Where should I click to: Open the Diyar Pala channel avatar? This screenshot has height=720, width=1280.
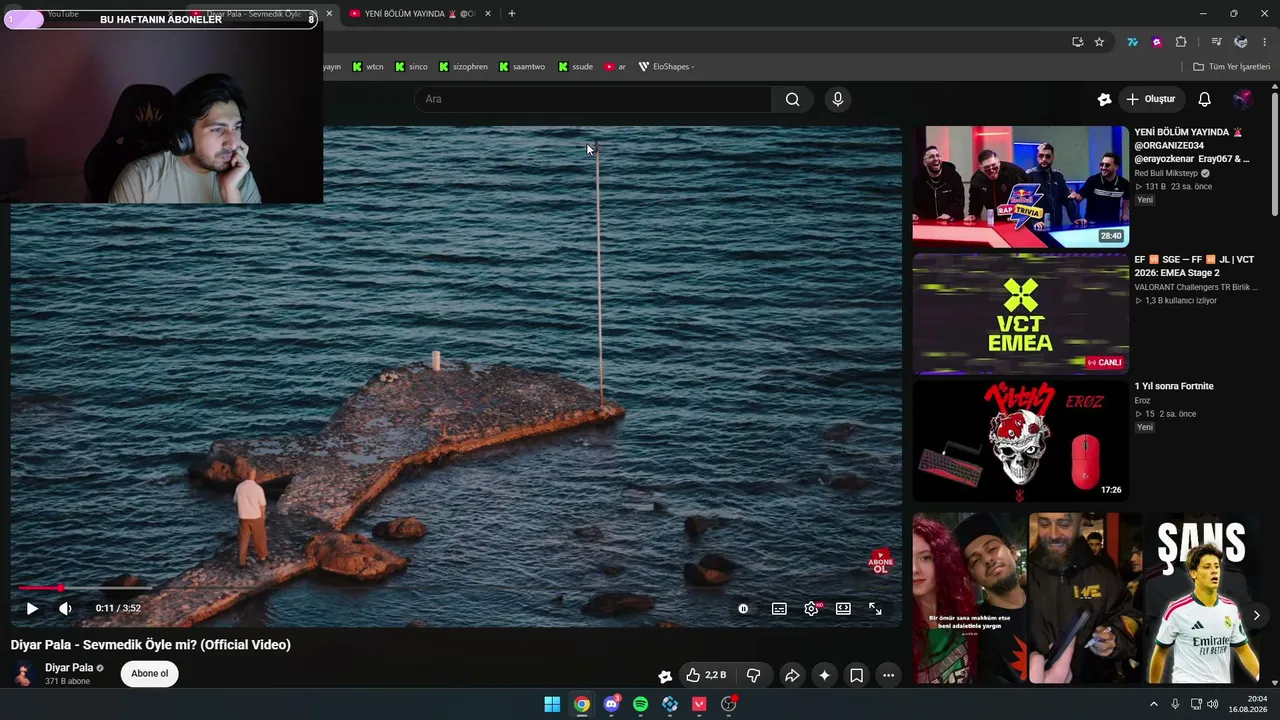point(24,674)
